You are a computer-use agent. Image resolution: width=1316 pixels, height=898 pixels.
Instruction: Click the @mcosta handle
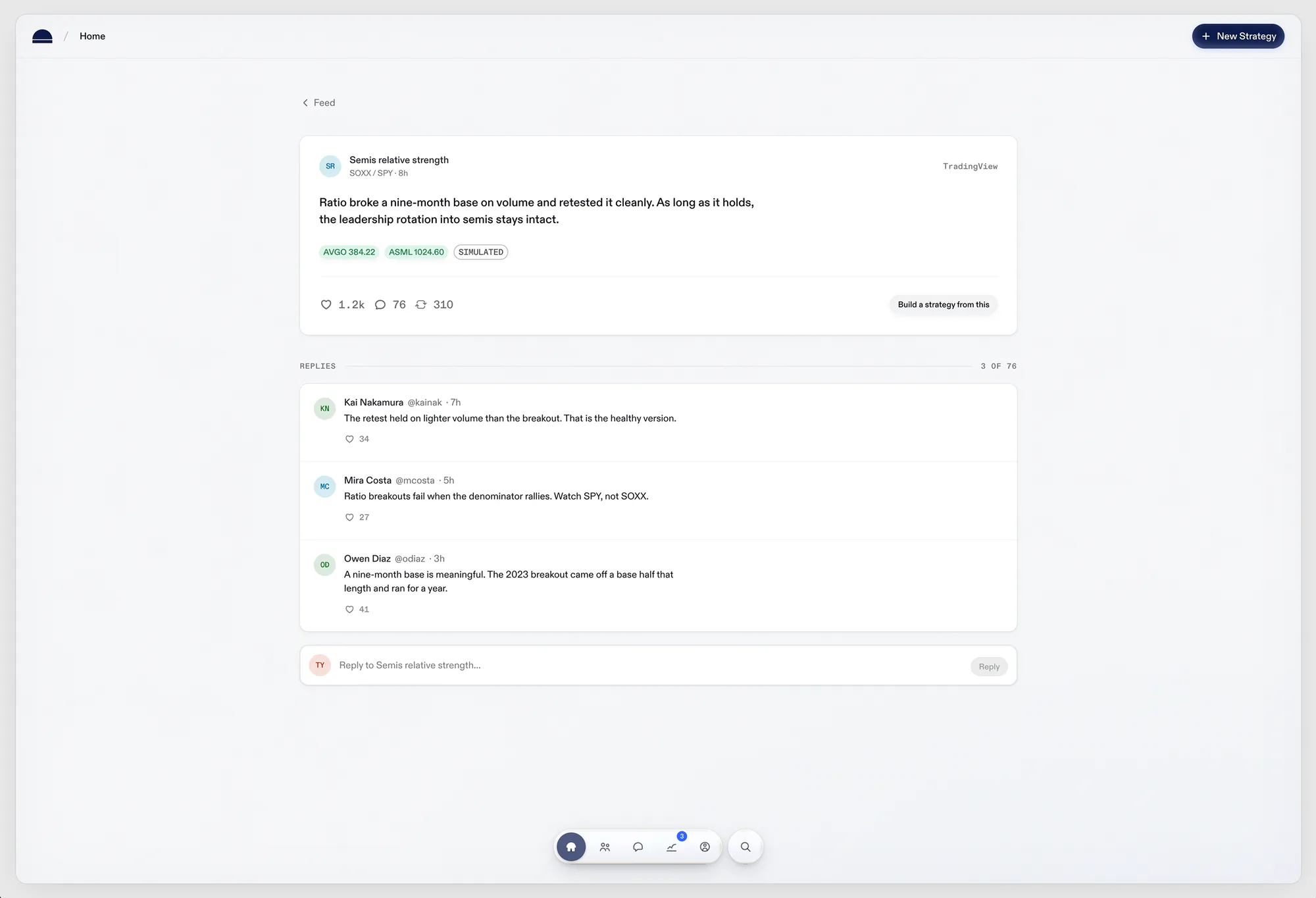click(415, 481)
